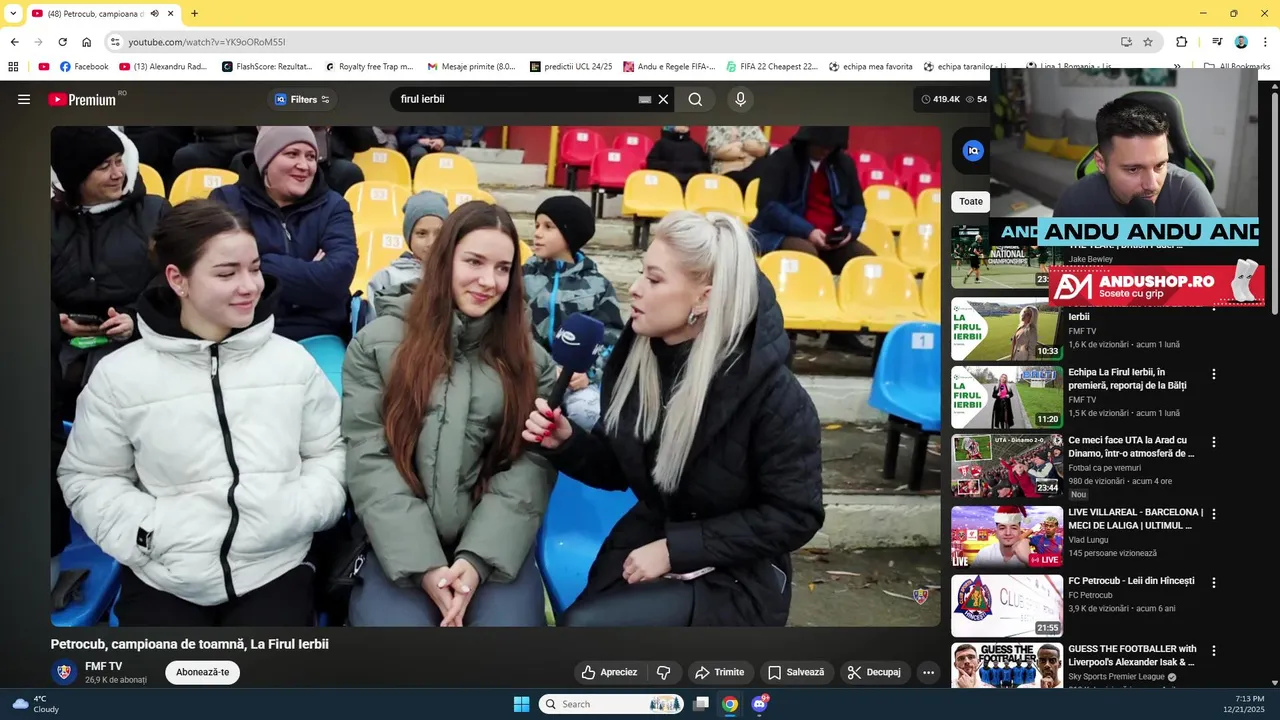Close the '(48) Petrocub, campioana' tab
Viewport: 1280px width, 720px height.
click(171, 13)
